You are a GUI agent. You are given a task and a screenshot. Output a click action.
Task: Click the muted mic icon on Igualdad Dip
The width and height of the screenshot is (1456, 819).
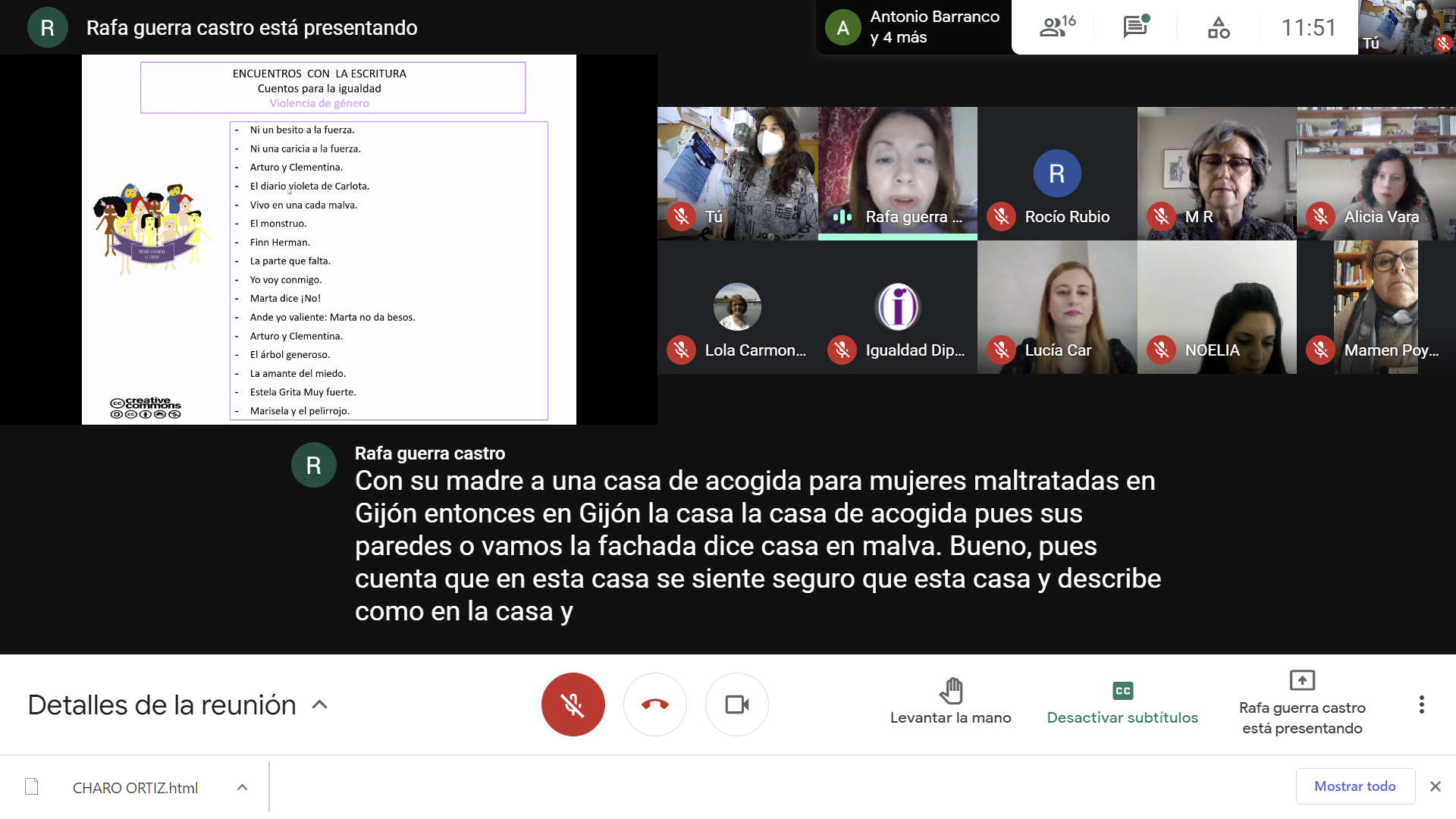[842, 350]
